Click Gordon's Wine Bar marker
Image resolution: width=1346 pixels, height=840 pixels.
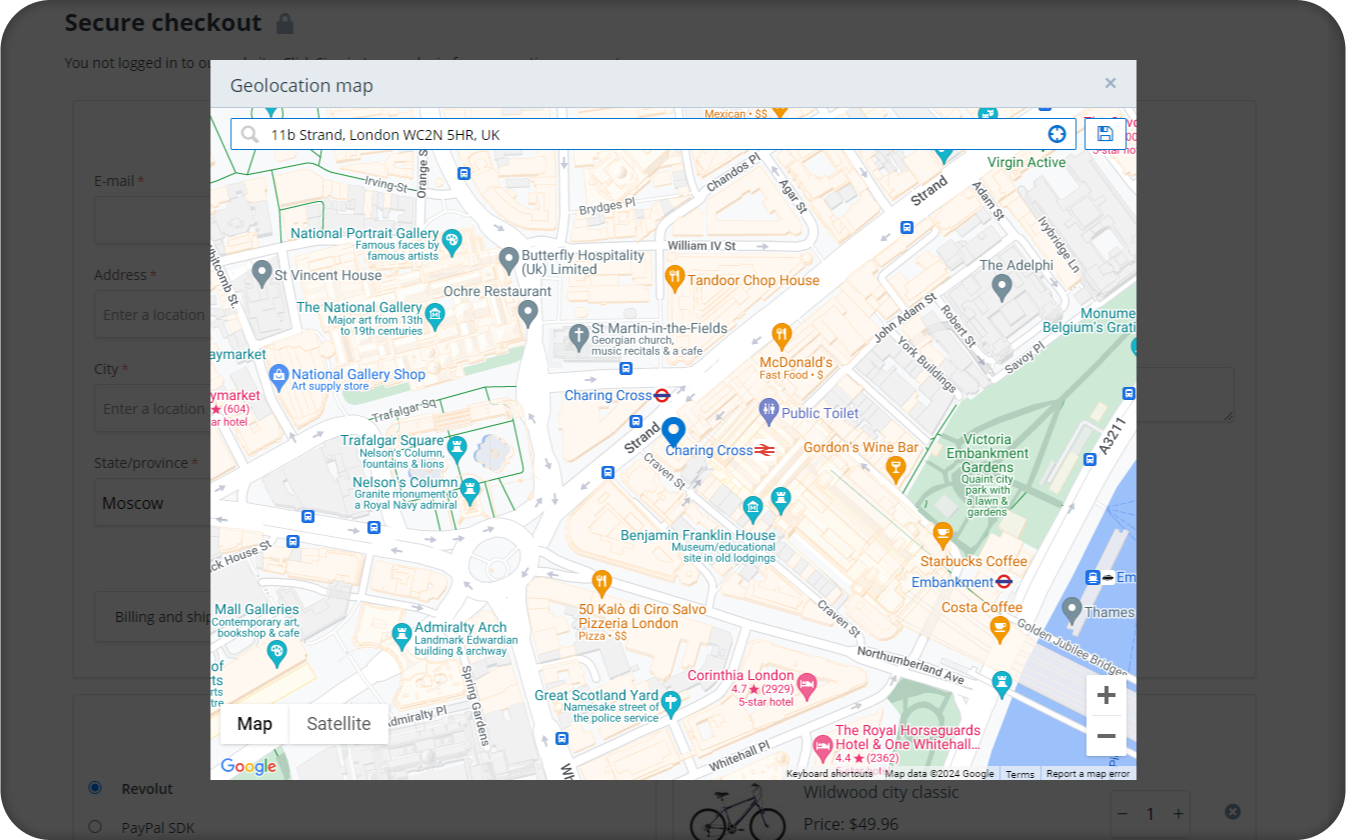(896, 467)
